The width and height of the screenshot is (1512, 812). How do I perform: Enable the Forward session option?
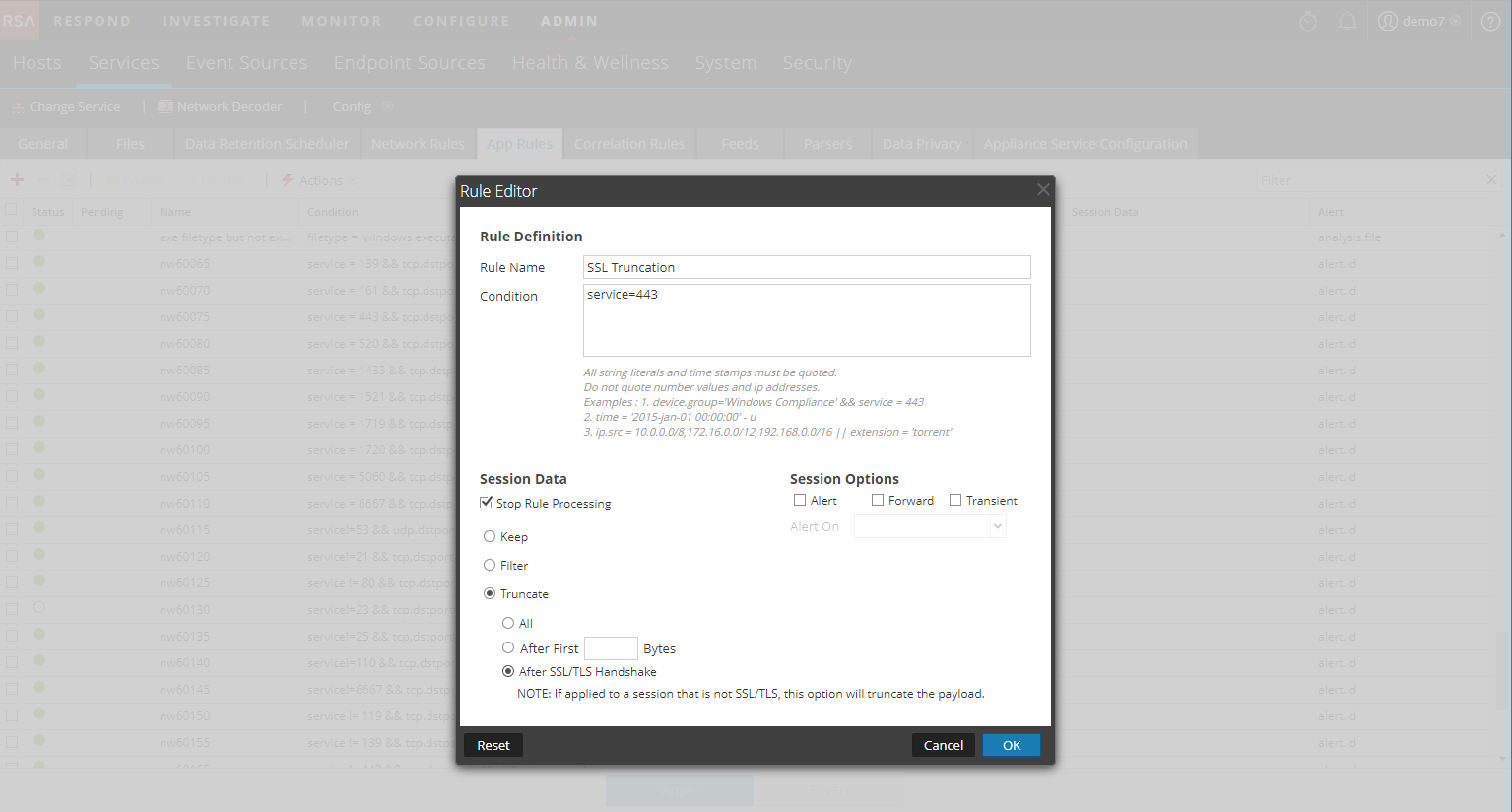tap(876, 500)
